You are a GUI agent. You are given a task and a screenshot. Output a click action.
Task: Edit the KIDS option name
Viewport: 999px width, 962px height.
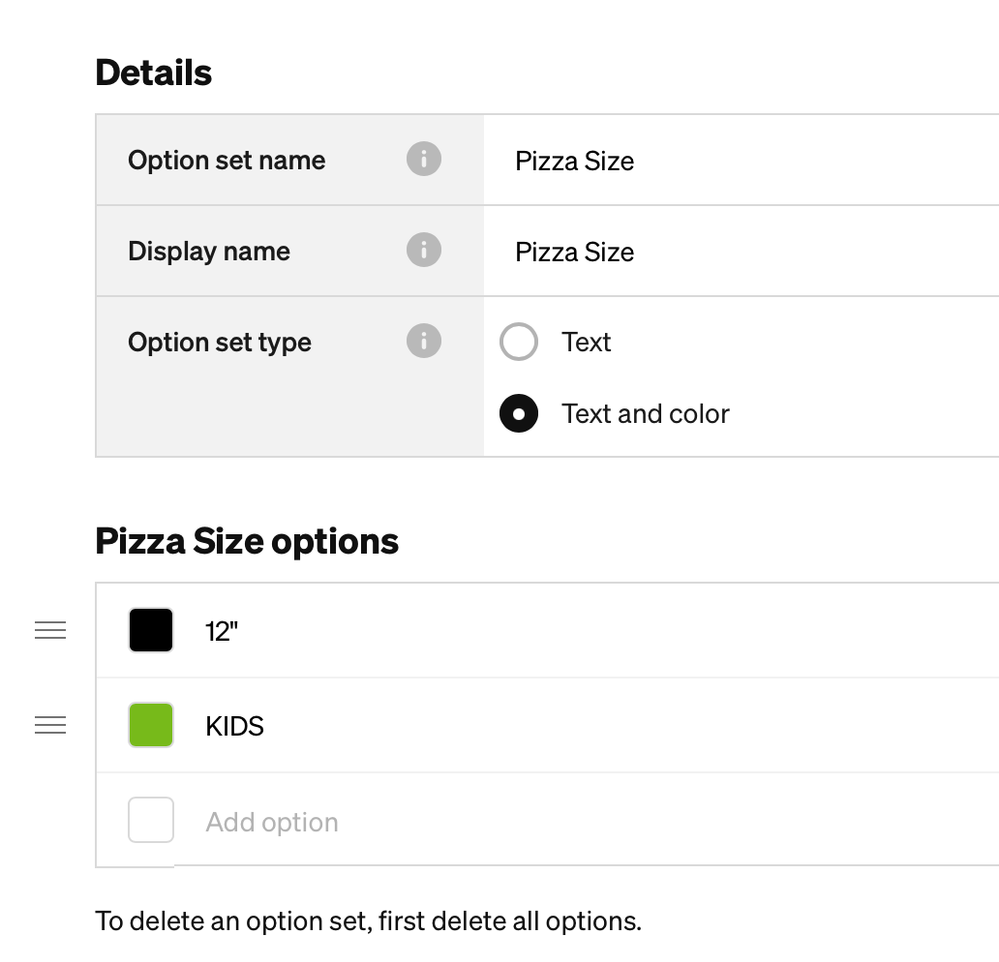pyautogui.click(x=599, y=726)
